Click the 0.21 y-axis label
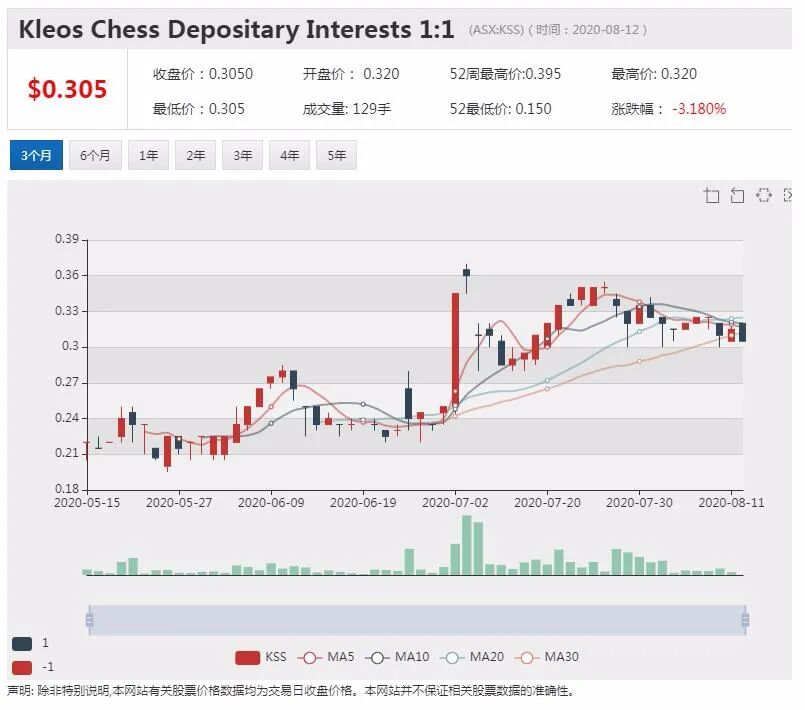 click(67, 453)
